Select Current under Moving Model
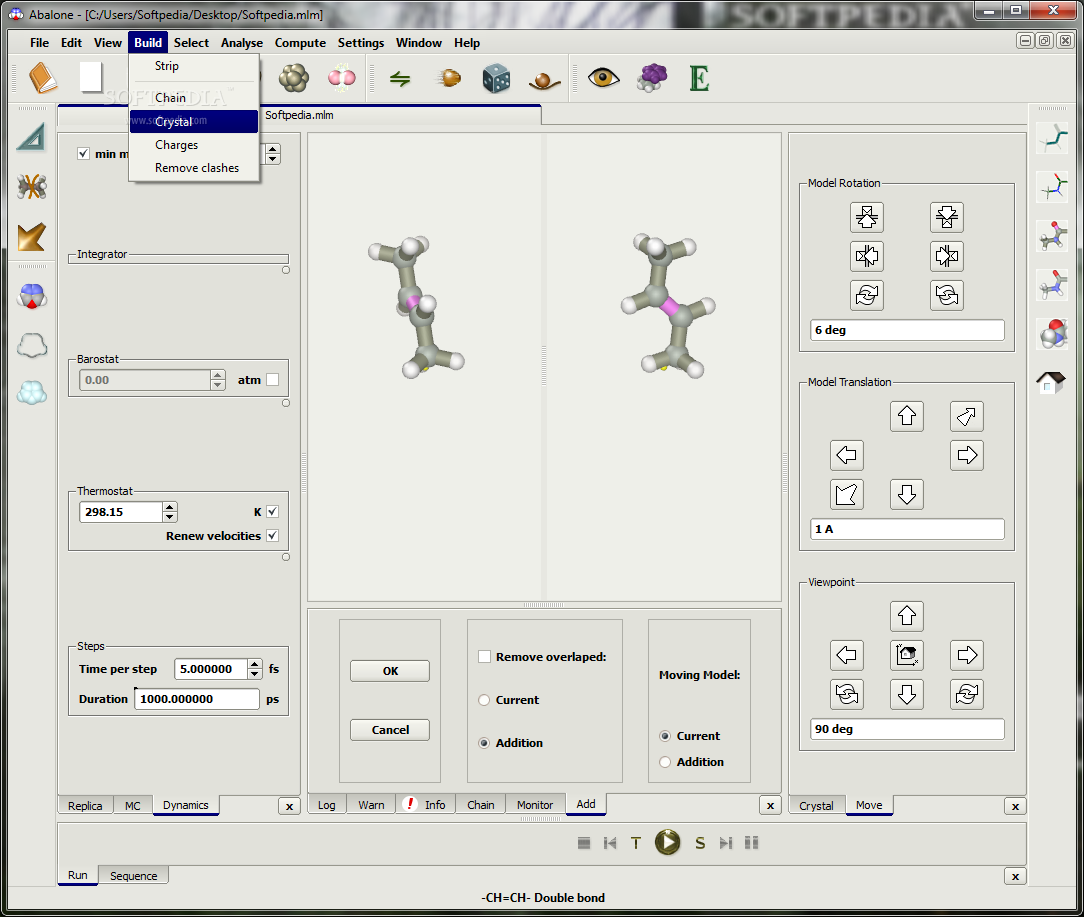 click(665, 736)
